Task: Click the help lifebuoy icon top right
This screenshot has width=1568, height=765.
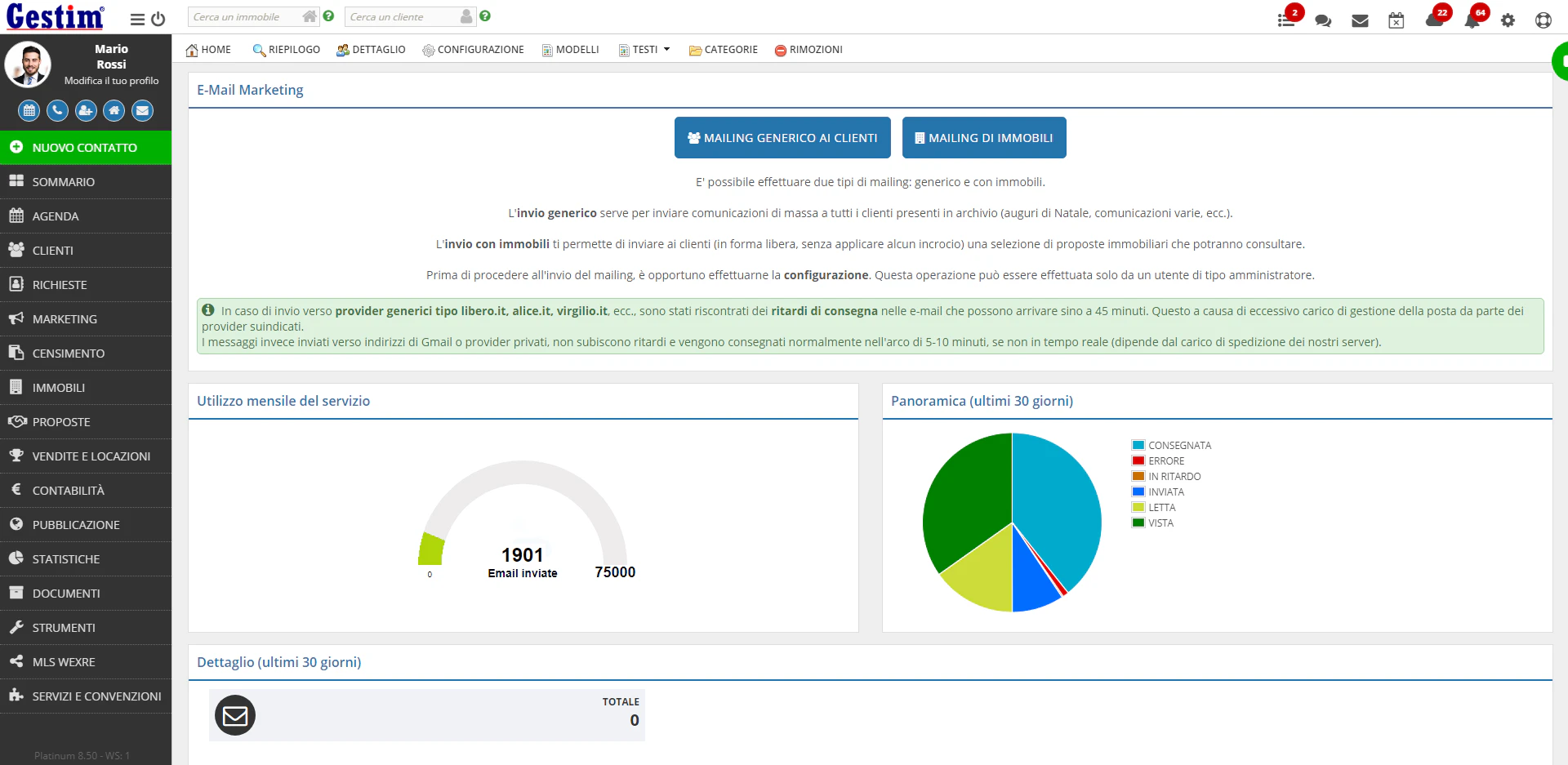Action: click(x=1544, y=20)
